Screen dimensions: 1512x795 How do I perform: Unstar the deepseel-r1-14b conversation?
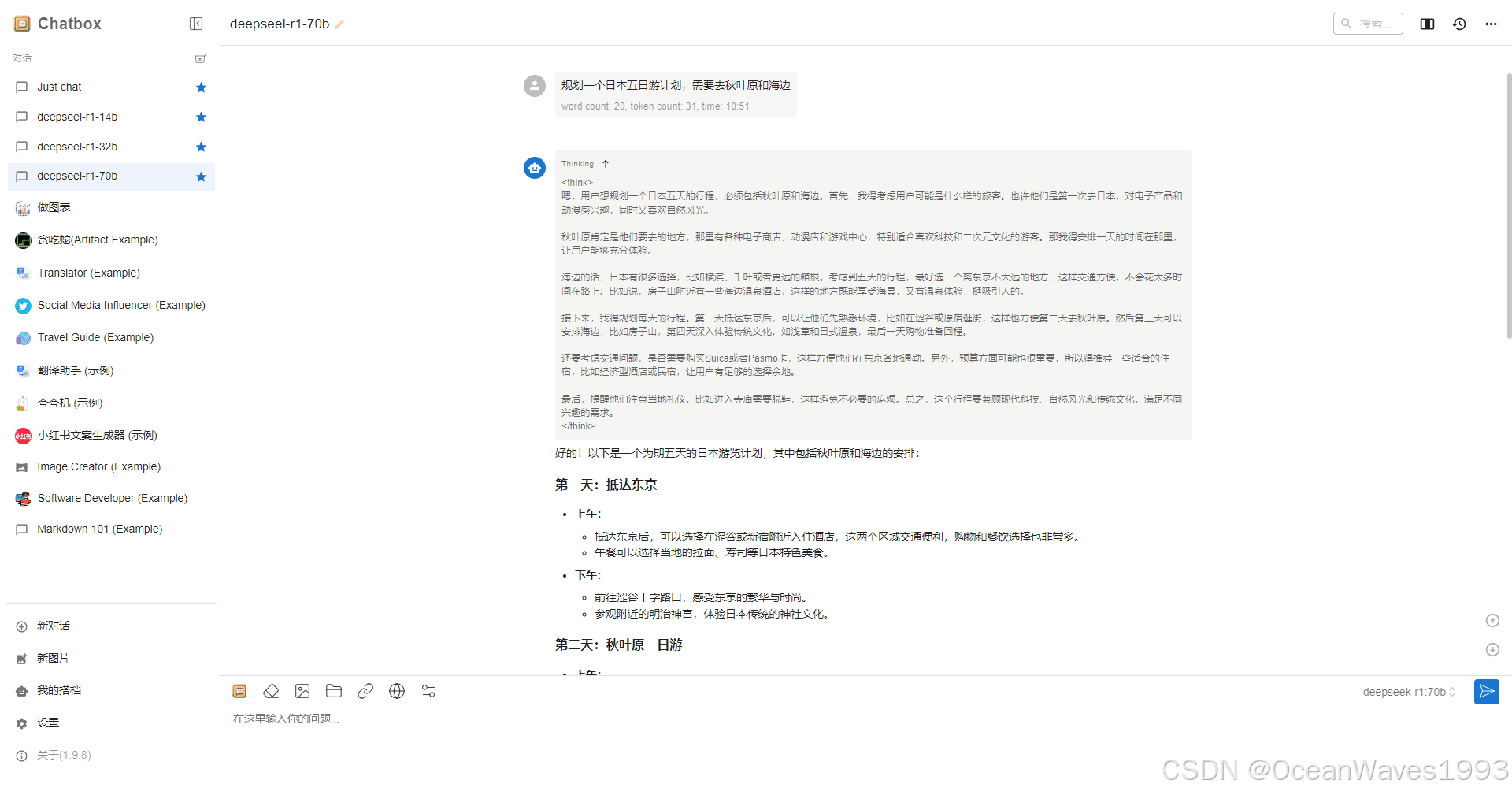[x=201, y=117]
